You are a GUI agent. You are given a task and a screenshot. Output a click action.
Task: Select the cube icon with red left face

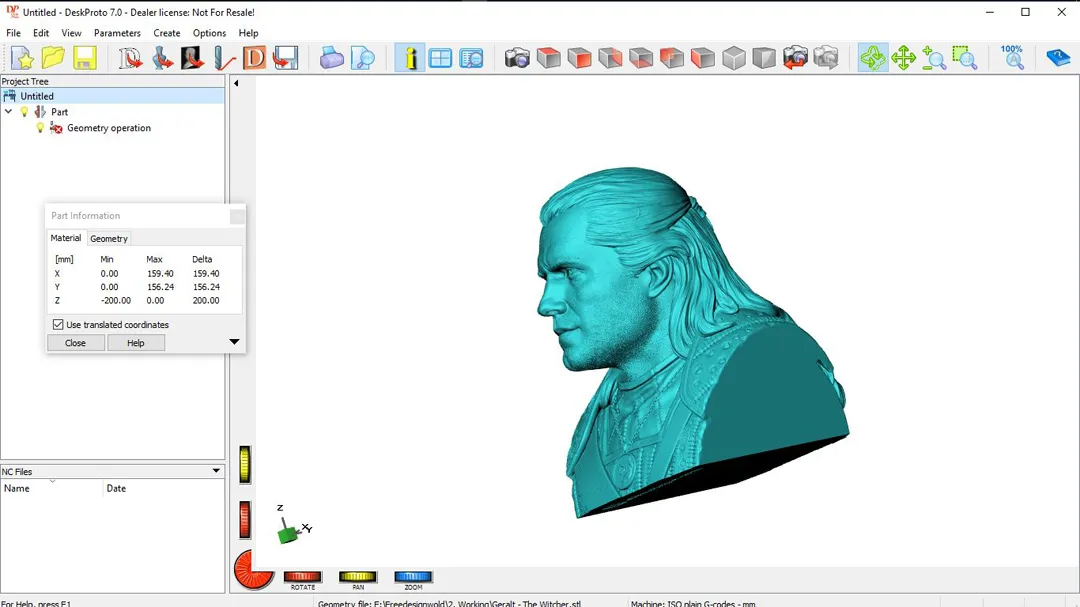[x=703, y=58]
